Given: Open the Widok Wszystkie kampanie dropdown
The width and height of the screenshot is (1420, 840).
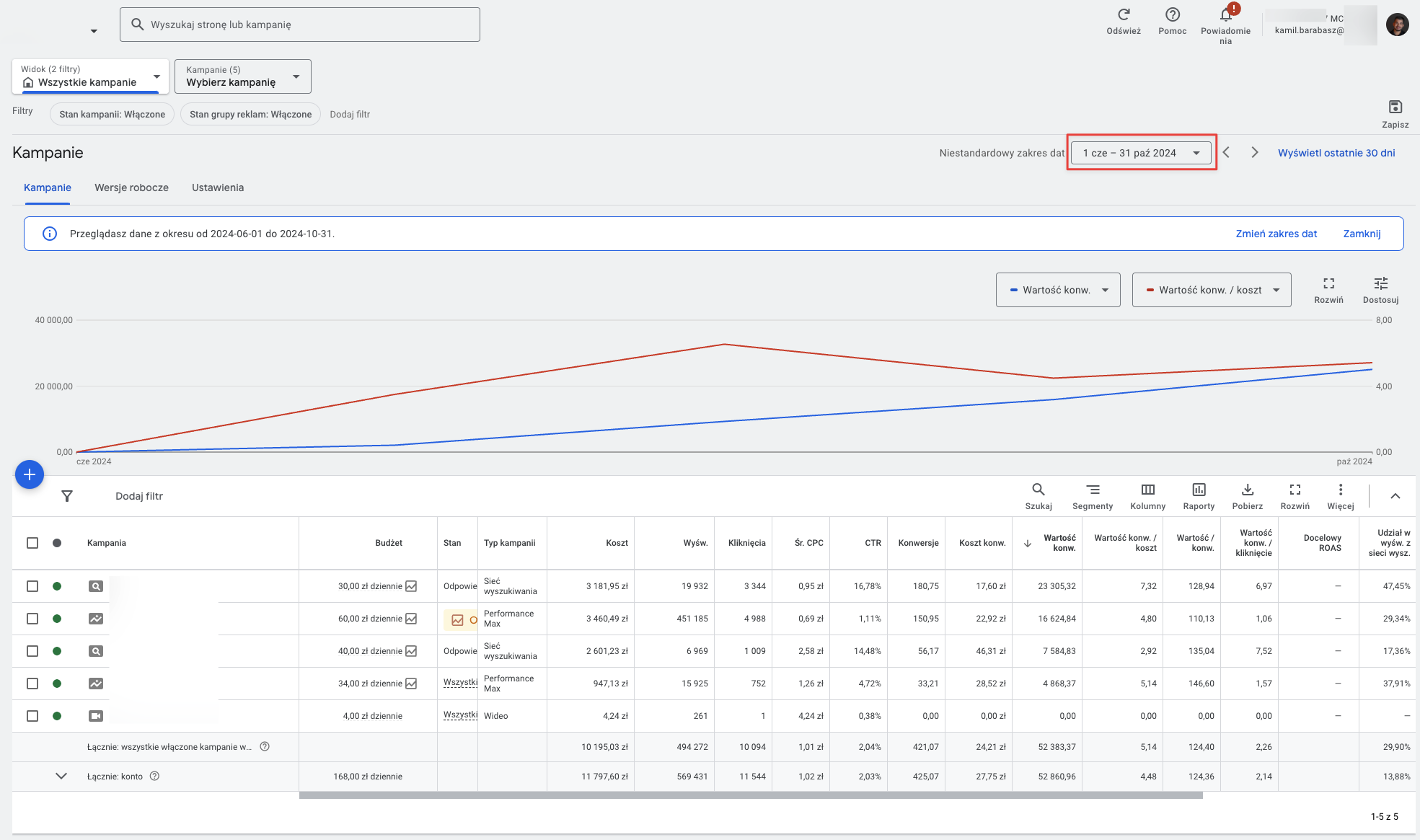Looking at the screenshot, I should coord(91,76).
